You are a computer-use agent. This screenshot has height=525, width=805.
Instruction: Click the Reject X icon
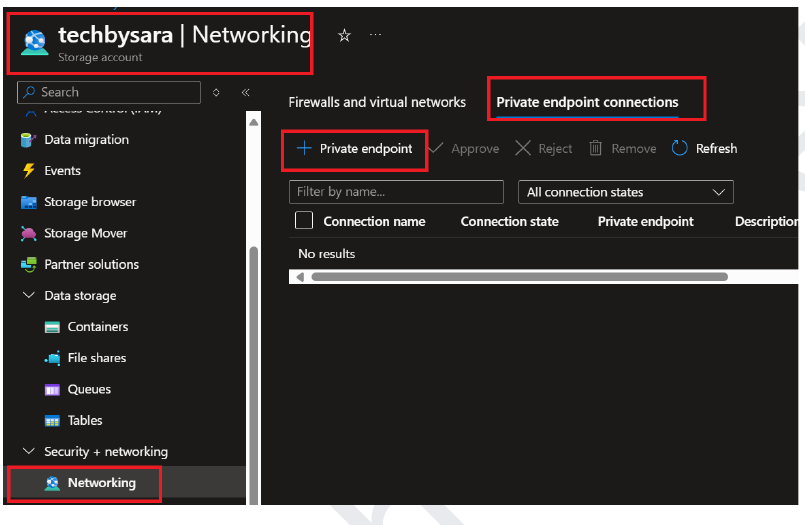pos(523,148)
